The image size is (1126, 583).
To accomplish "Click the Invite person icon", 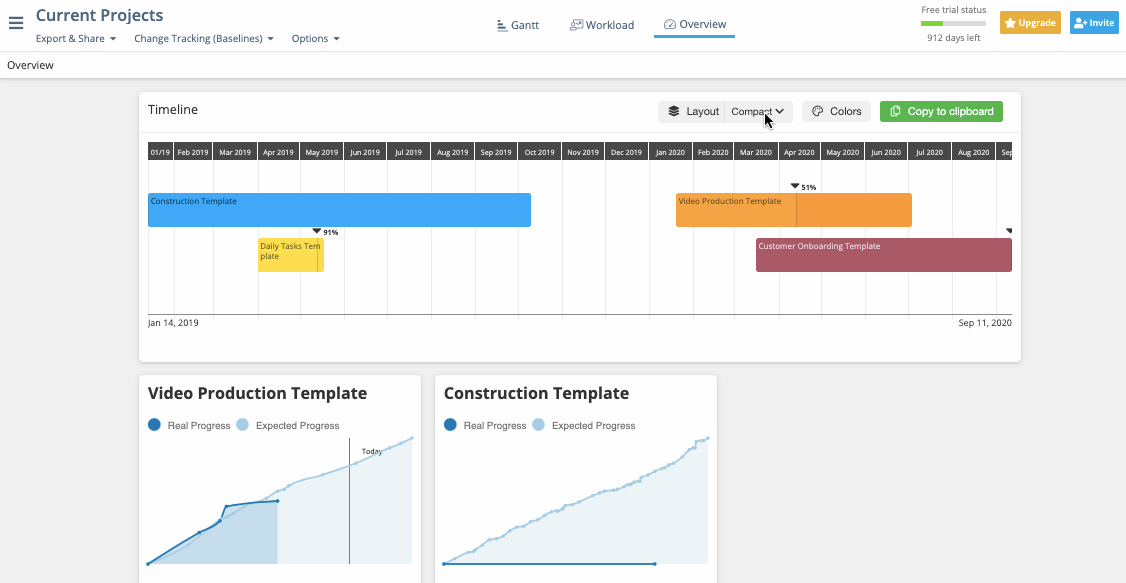I will (1079, 22).
